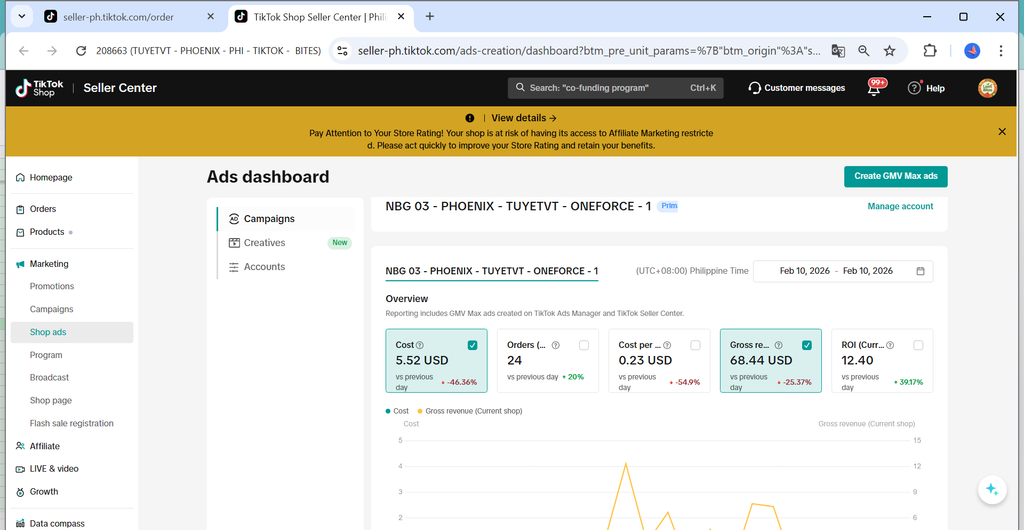Select the NBG 03 - PHOENIX account tab
1024x530 pixels.
[492, 271]
